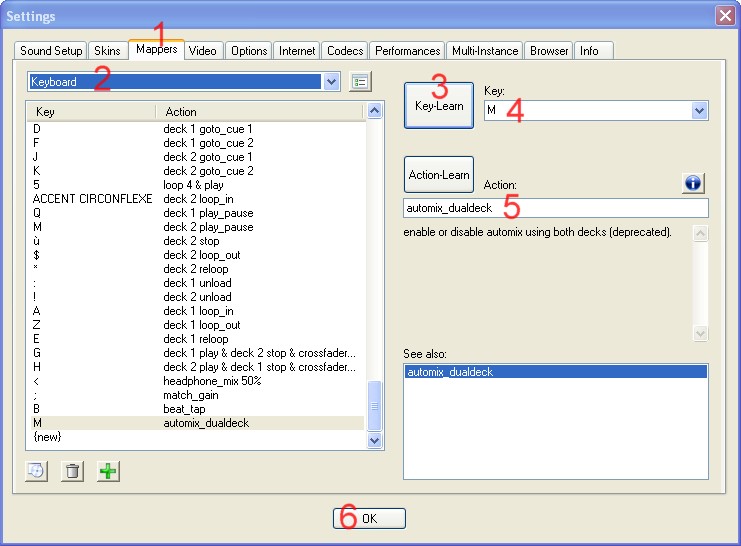Click the green plus icon to add mapping

point(108,471)
